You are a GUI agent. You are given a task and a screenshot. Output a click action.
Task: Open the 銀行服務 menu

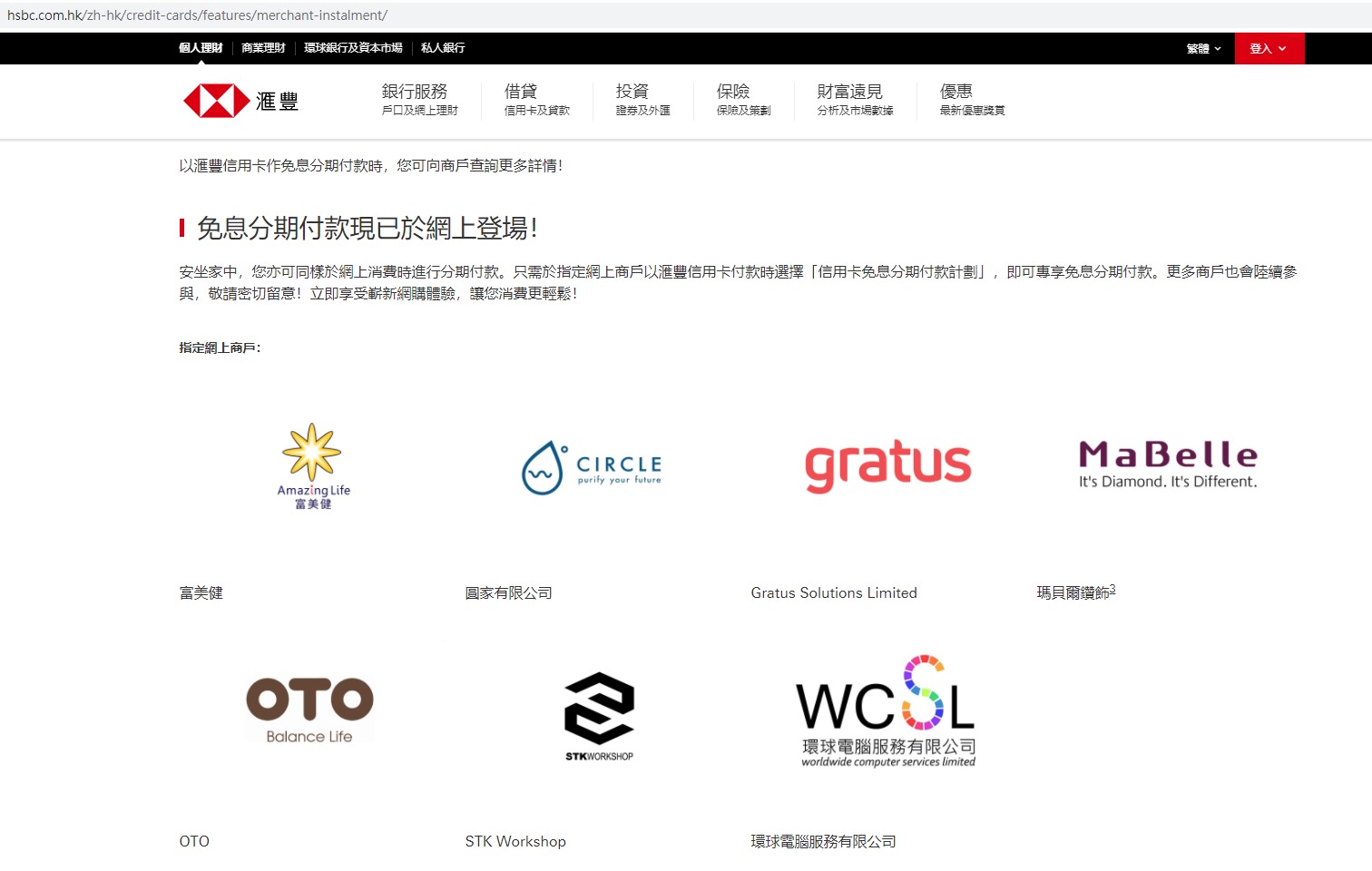[x=419, y=100]
